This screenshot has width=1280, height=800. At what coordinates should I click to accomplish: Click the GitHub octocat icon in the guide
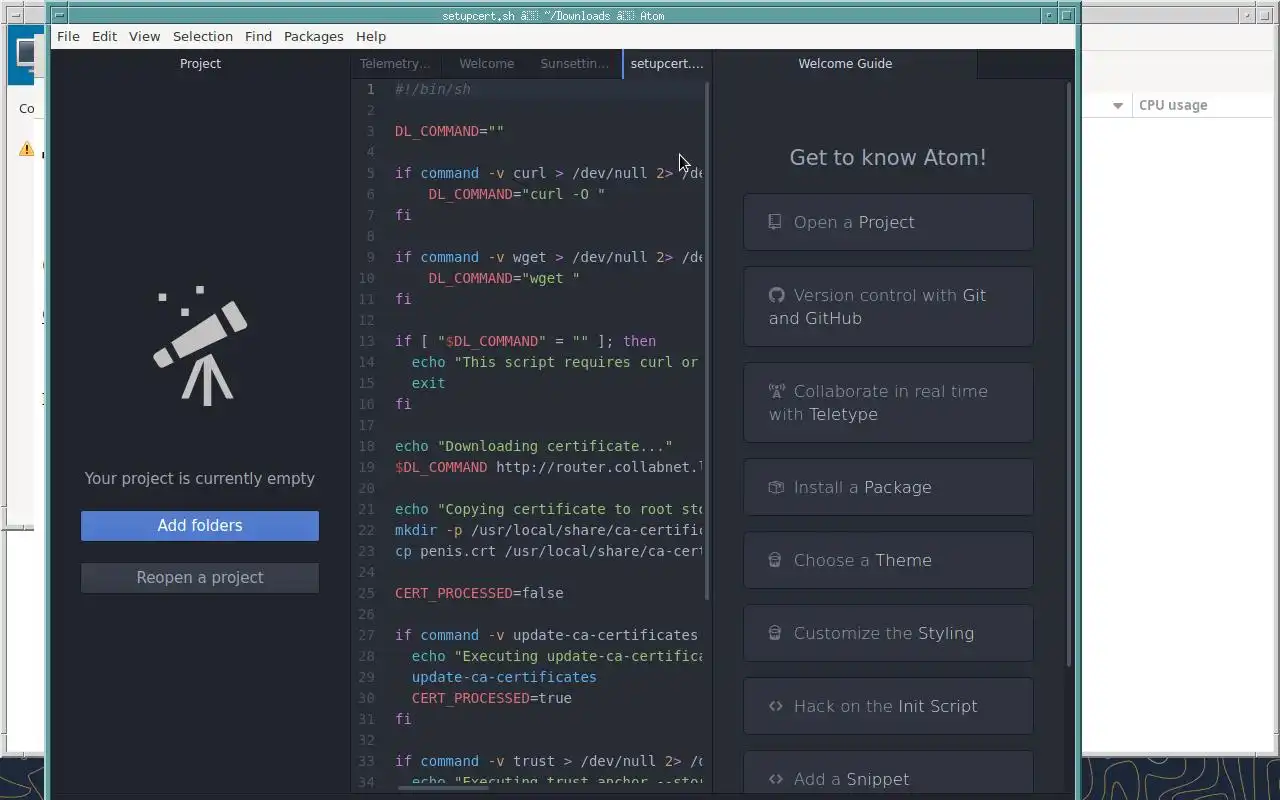[776, 295]
